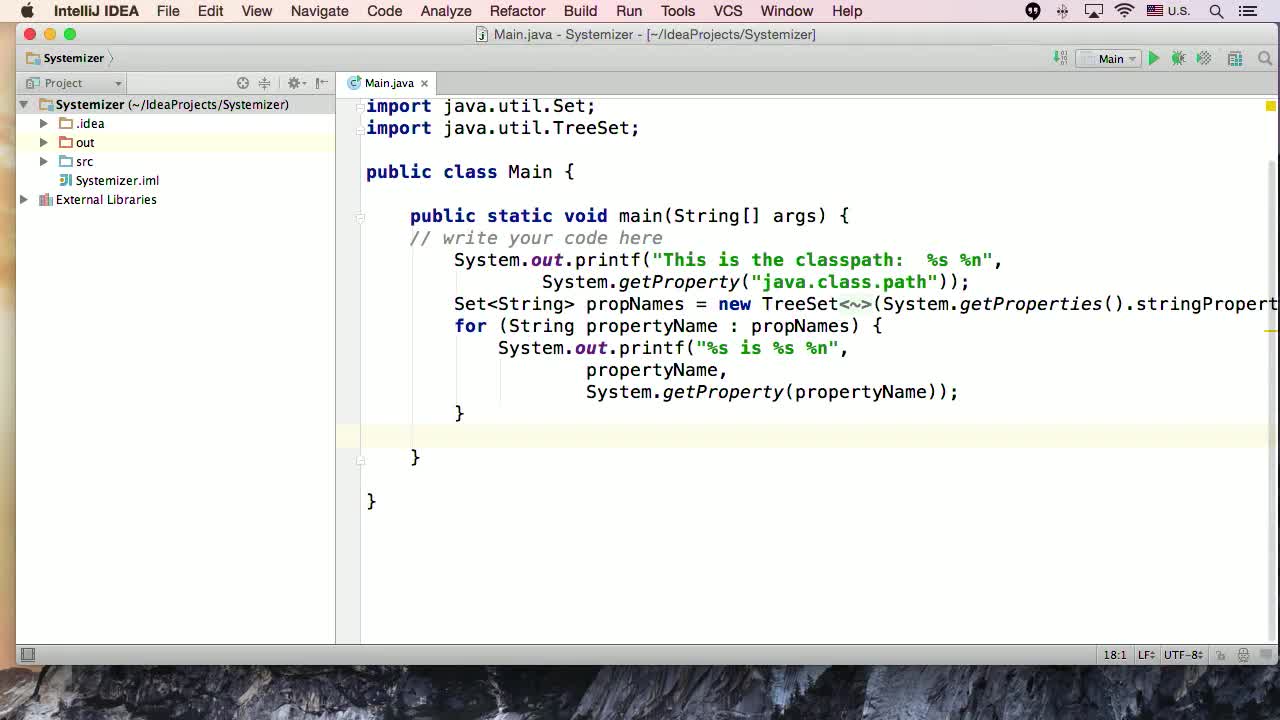The height and width of the screenshot is (720, 1280).
Task: Toggle tool window buttons icon in status bar
Action: coord(28,655)
